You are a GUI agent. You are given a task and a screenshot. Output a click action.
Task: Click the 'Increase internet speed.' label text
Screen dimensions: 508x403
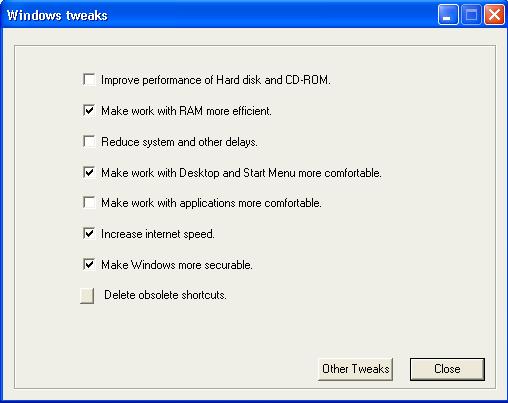(x=158, y=234)
